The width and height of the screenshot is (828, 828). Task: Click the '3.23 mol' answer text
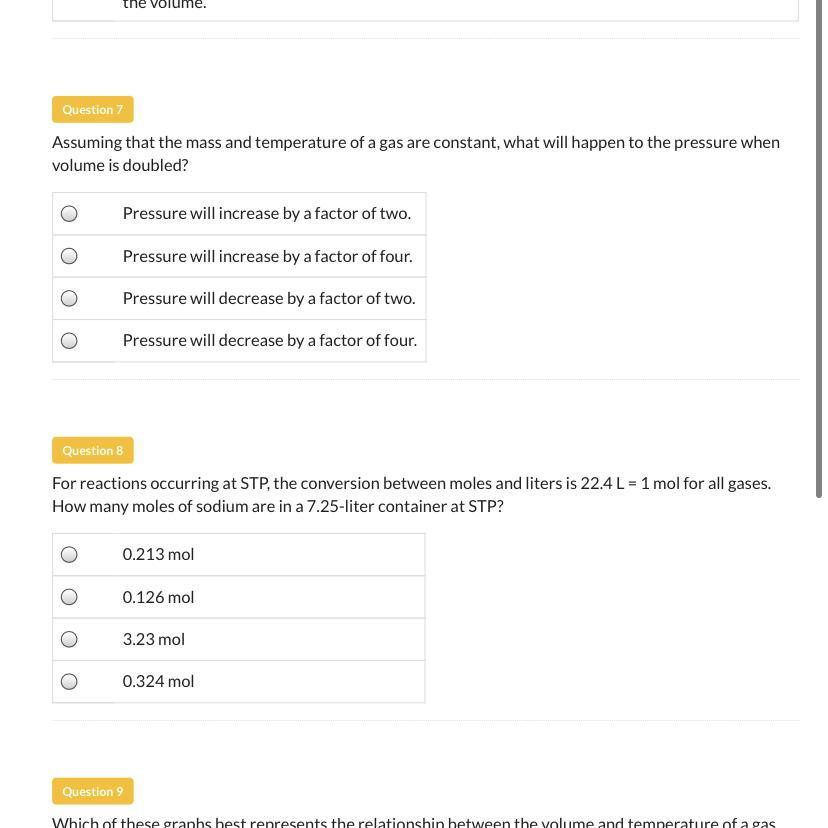click(x=153, y=639)
